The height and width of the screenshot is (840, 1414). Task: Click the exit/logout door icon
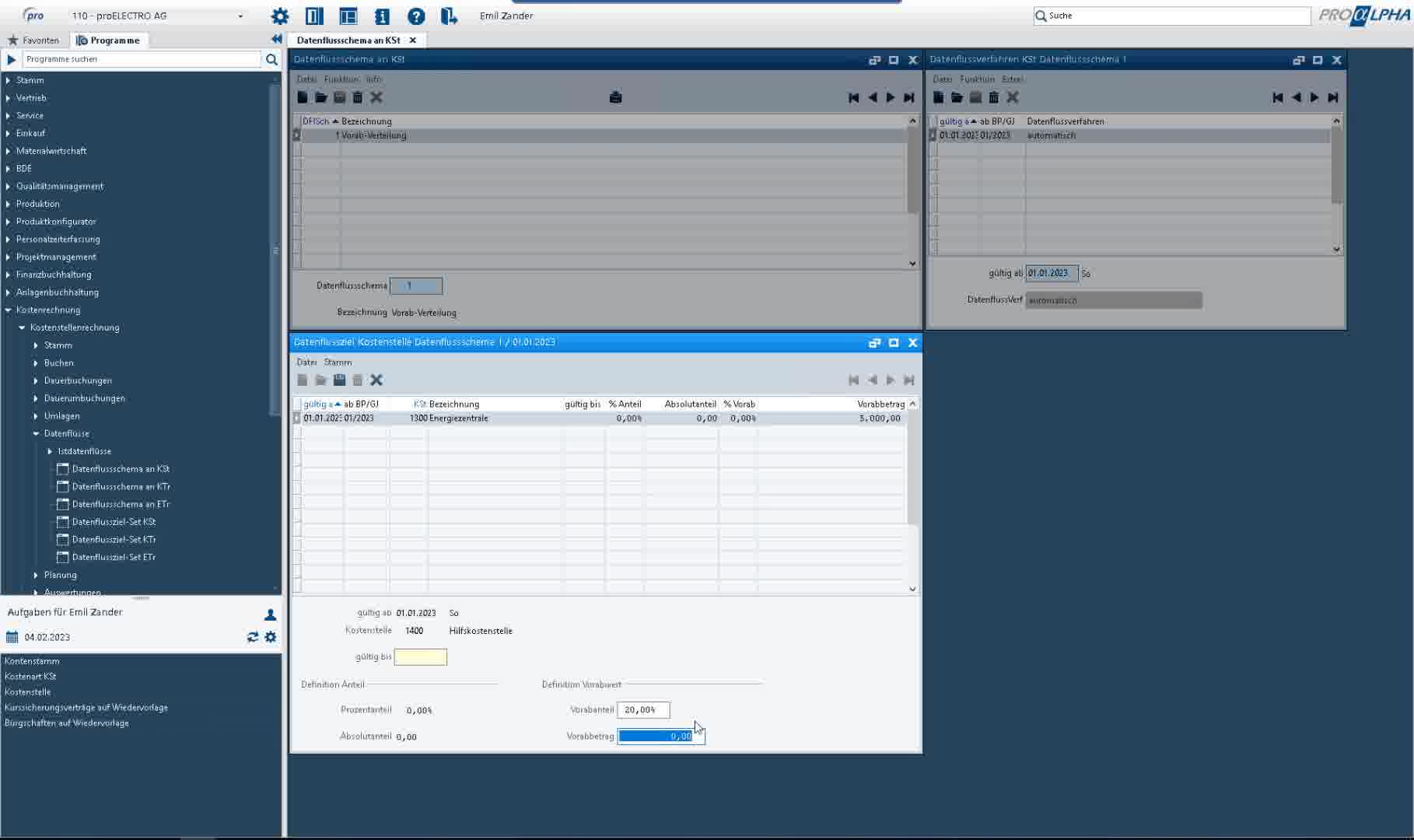coord(449,16)
